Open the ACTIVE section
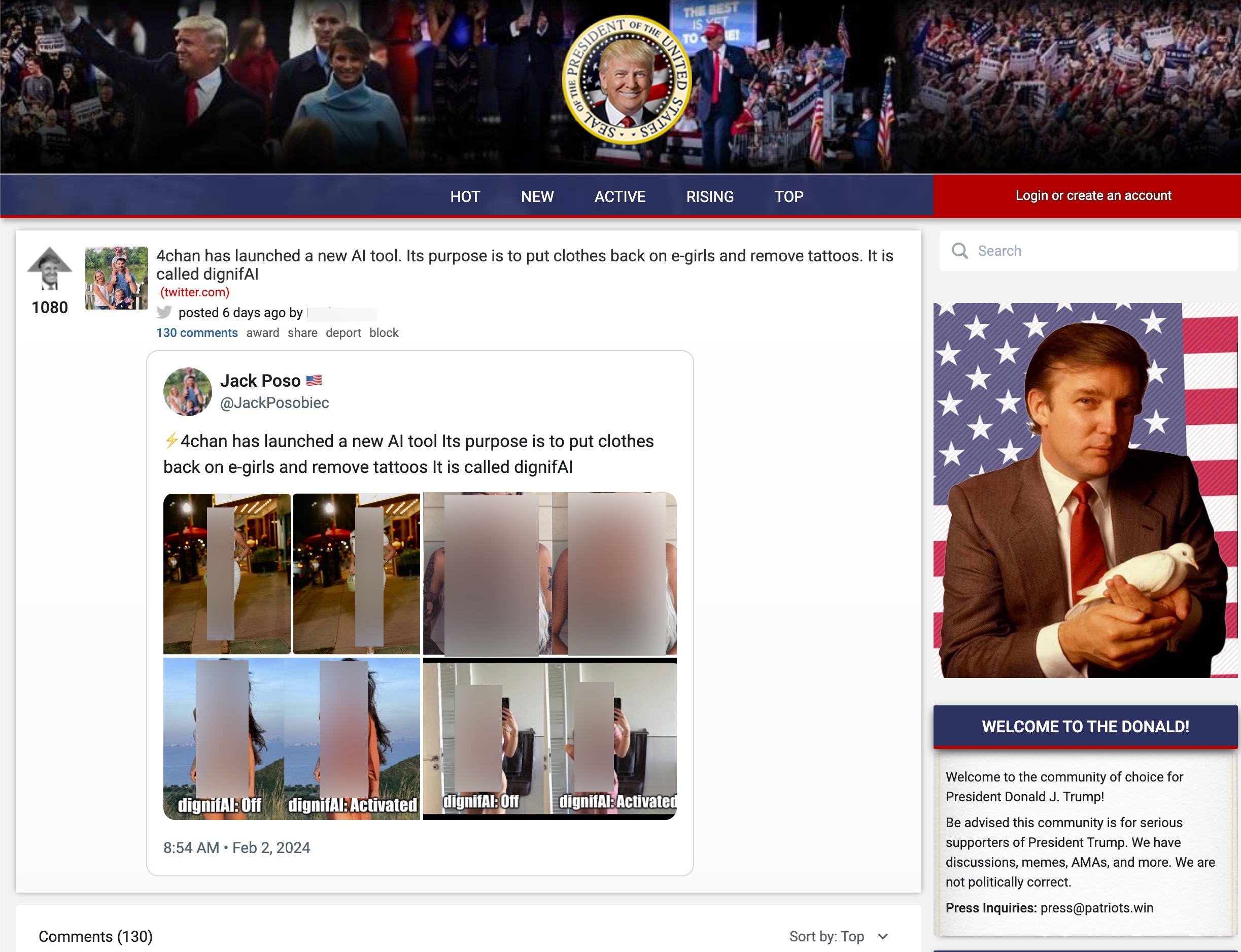 pyautogui.click(x=619, y=196)
